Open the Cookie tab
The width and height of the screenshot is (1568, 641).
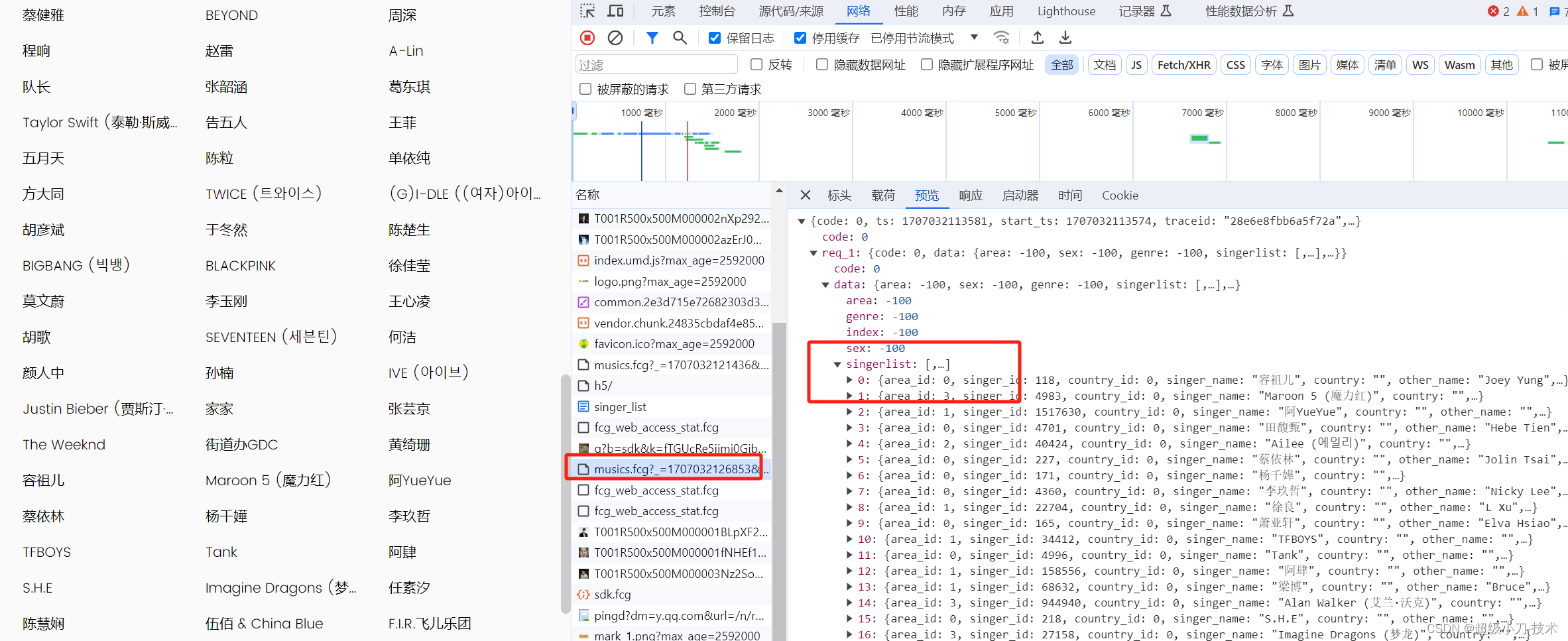pyautogui.click(x=1120, y=196)
